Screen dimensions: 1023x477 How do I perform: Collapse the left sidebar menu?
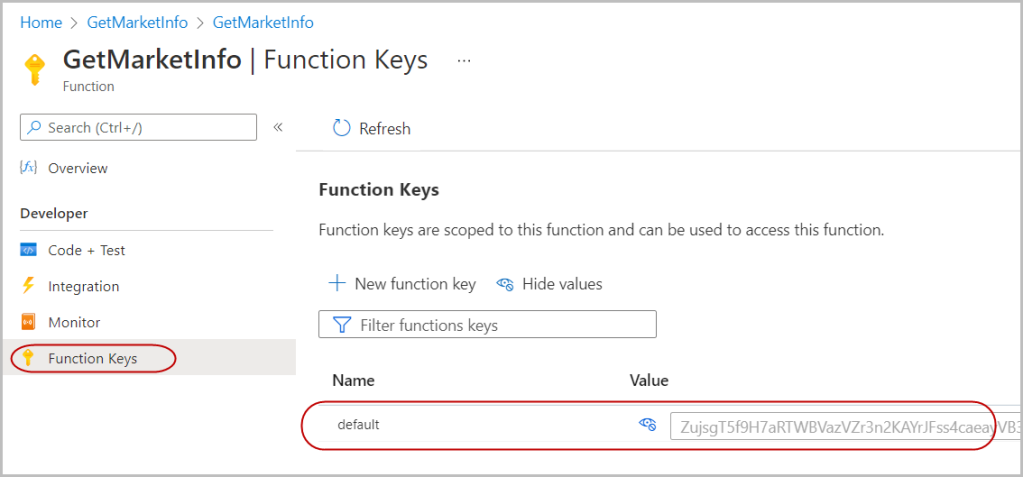[x=278, y=127]
